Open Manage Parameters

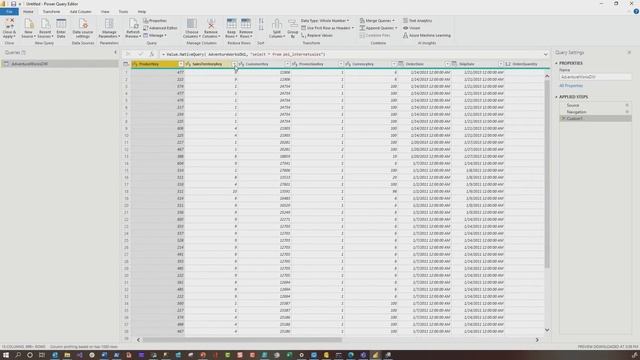pos(109,29)
